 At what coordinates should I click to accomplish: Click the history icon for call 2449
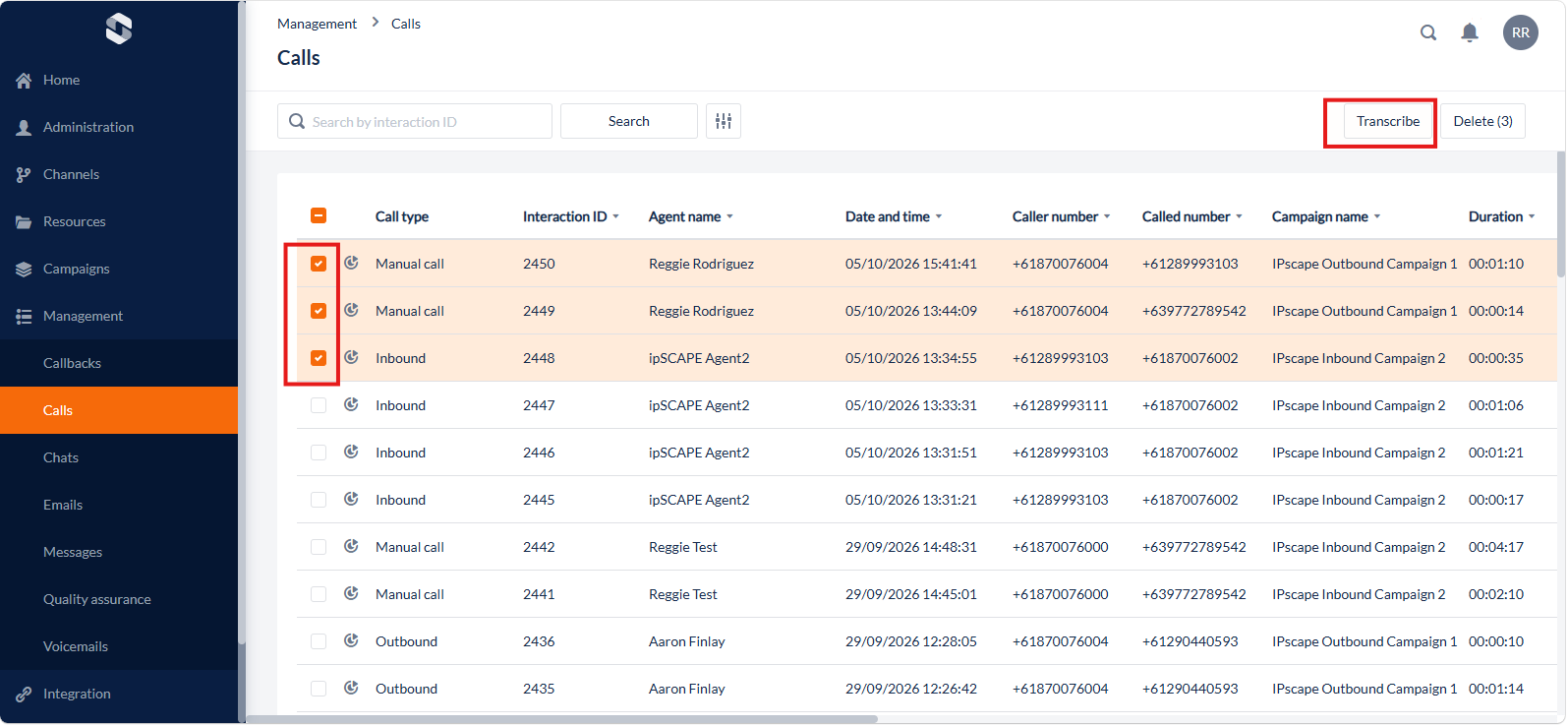[x=351, y=310]
